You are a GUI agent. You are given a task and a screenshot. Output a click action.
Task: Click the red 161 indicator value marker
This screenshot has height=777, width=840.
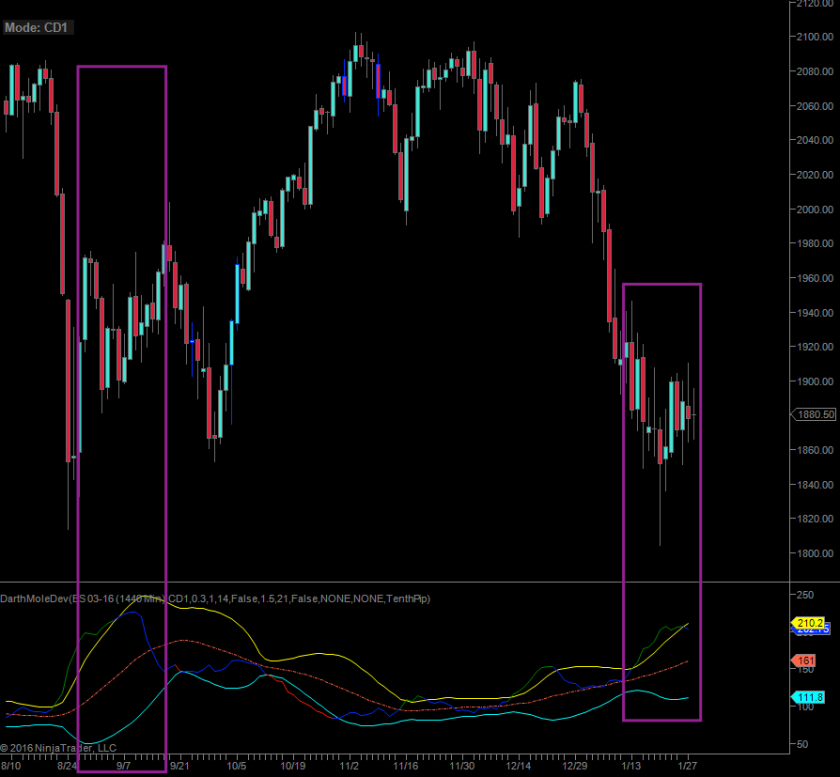click(803, 661)
